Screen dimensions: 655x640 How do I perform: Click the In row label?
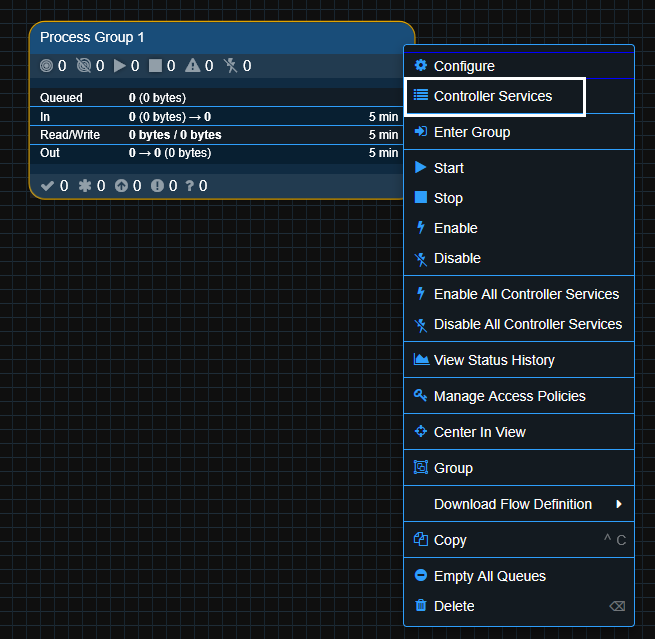(45, 117)
